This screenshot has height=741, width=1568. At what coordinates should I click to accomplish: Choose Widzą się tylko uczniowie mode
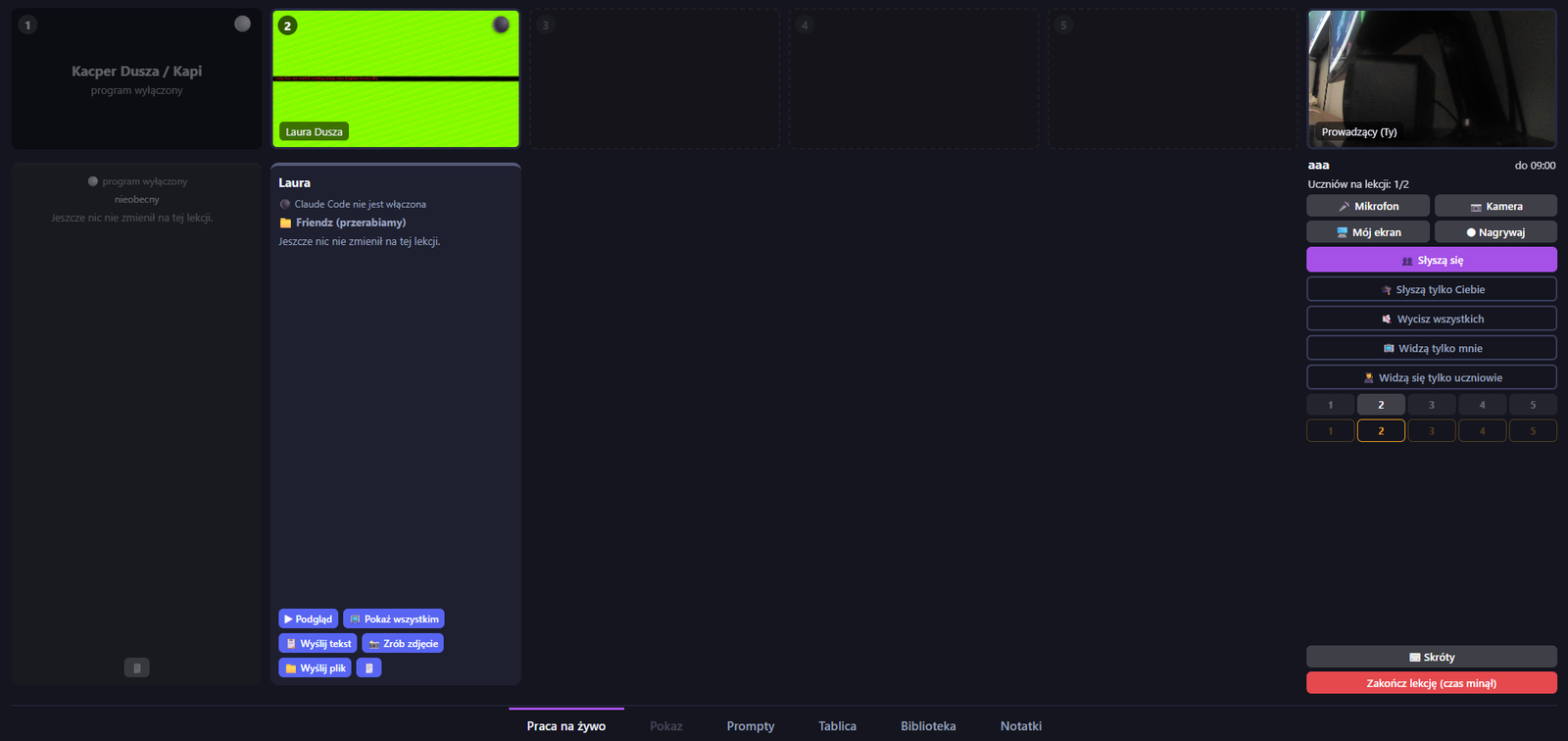tap(1432, 377)
